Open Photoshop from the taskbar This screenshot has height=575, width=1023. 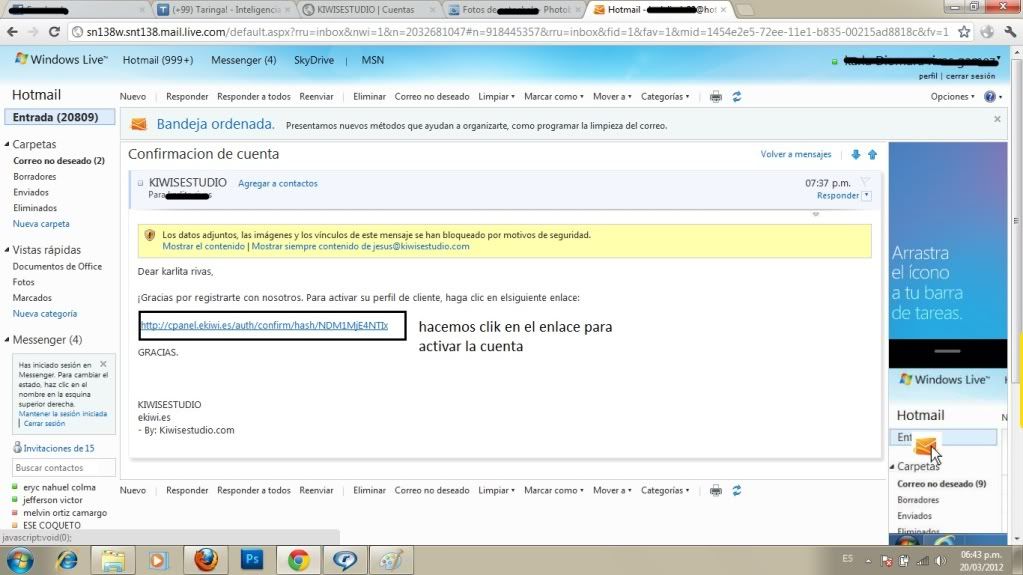tap(252, 561)
